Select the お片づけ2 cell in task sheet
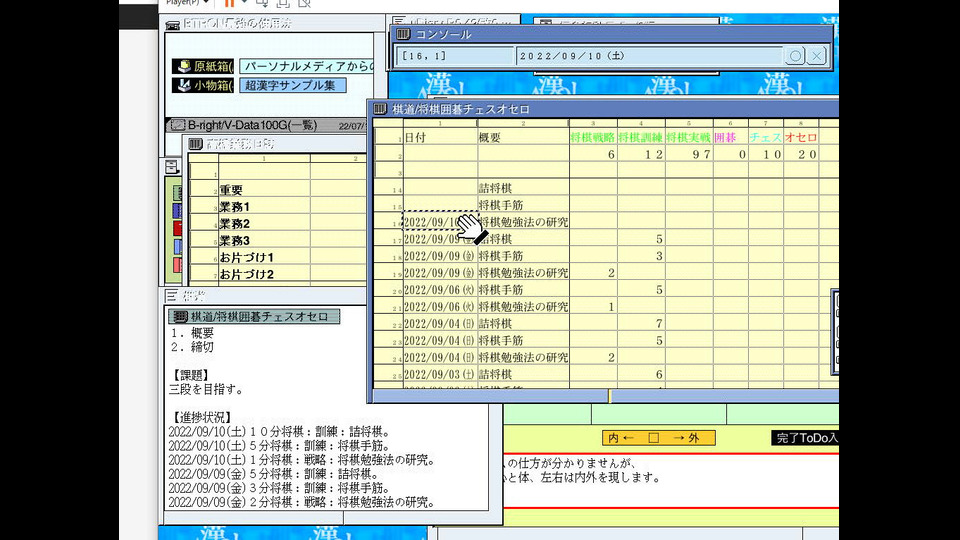Viewport: 960px width, 540px height. [264, 274]
